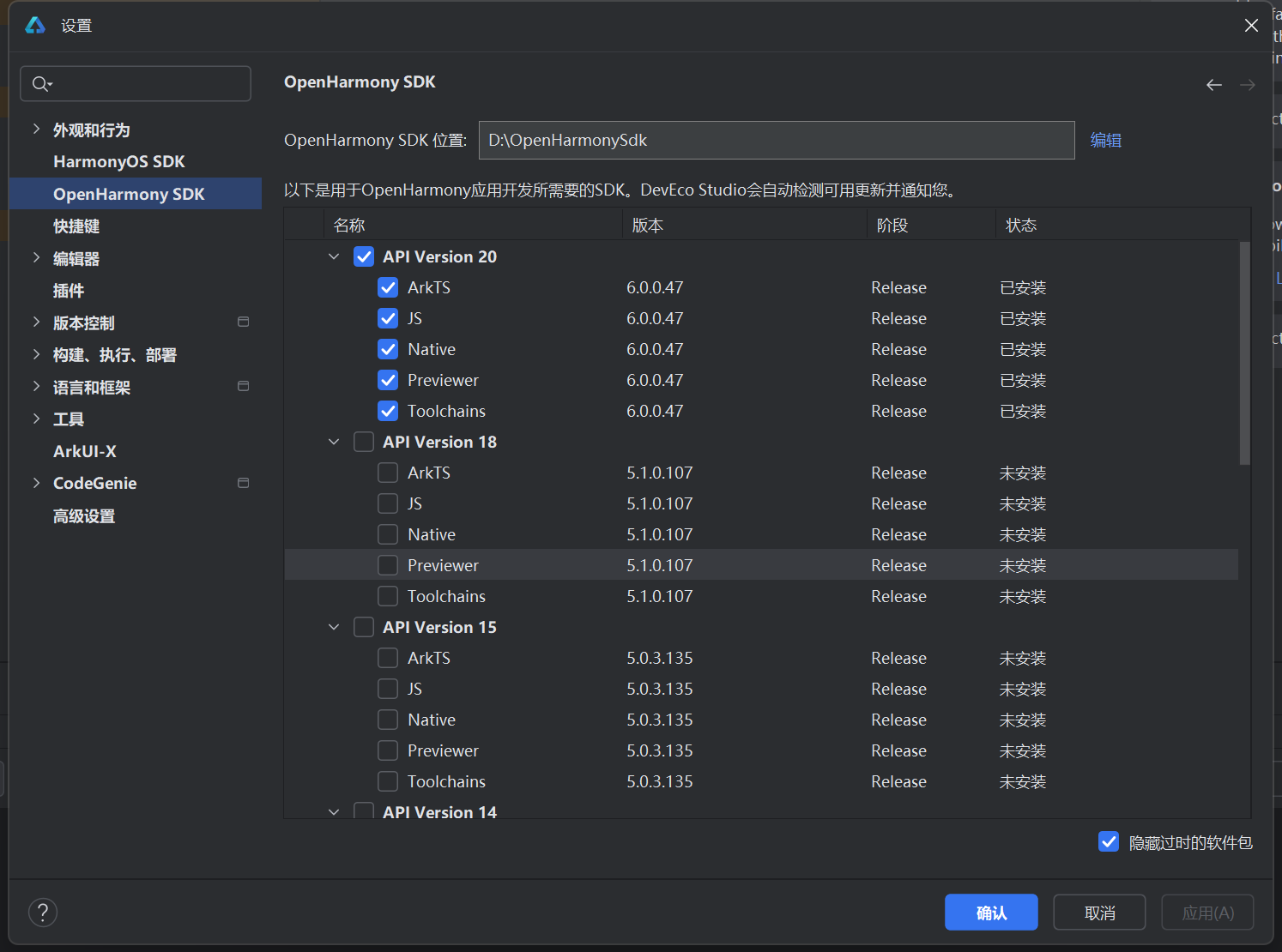Select OpenHarmony SDK in sidebar
This screenshot has width=1282, height=952.
tap(136, 194)
